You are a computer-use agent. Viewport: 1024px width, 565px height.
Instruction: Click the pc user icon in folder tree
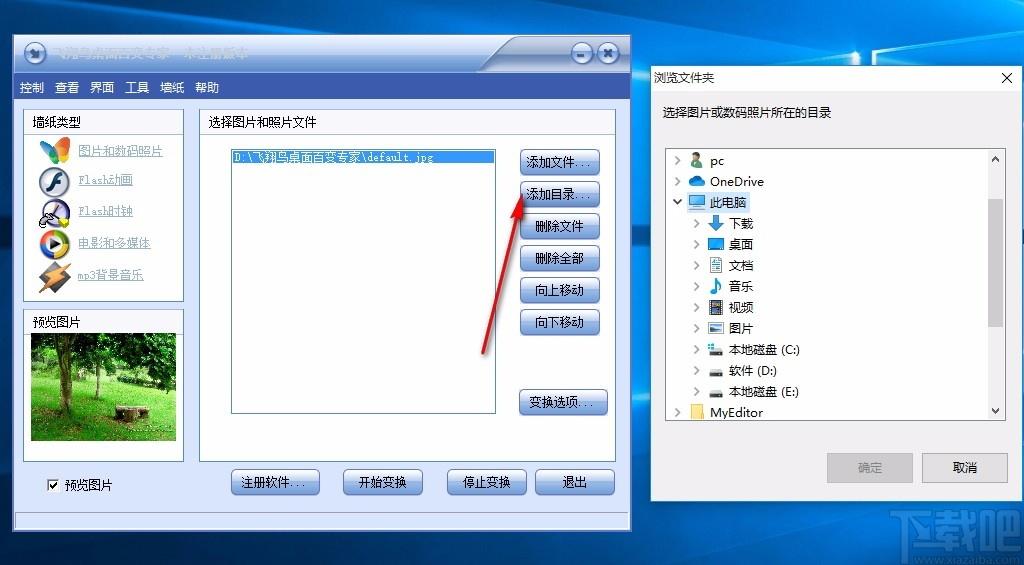697,161
